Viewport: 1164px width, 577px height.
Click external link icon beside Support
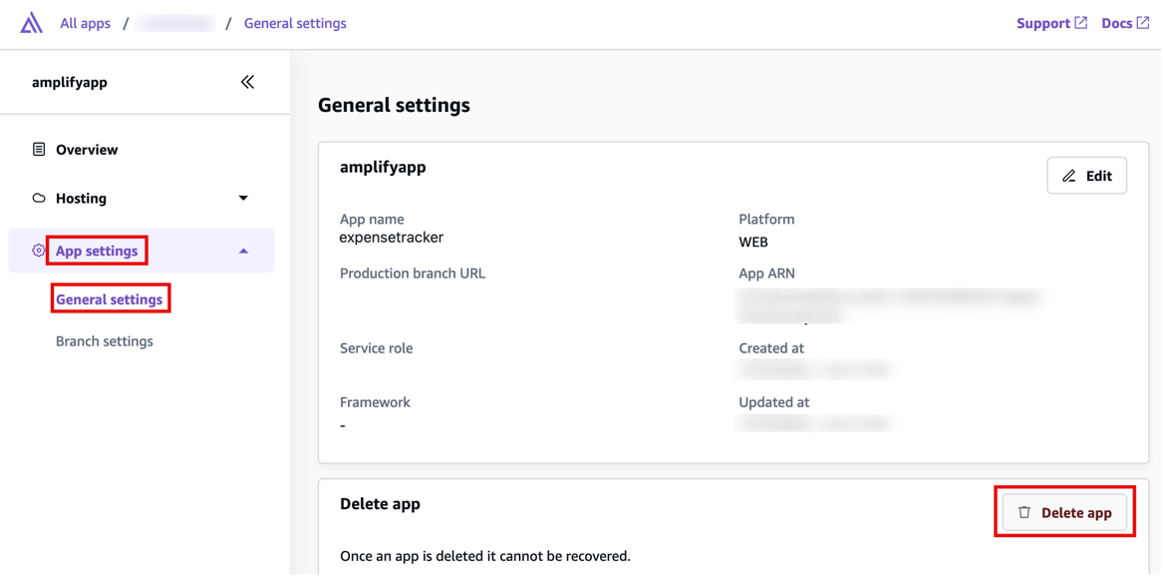coord(1081,23)
